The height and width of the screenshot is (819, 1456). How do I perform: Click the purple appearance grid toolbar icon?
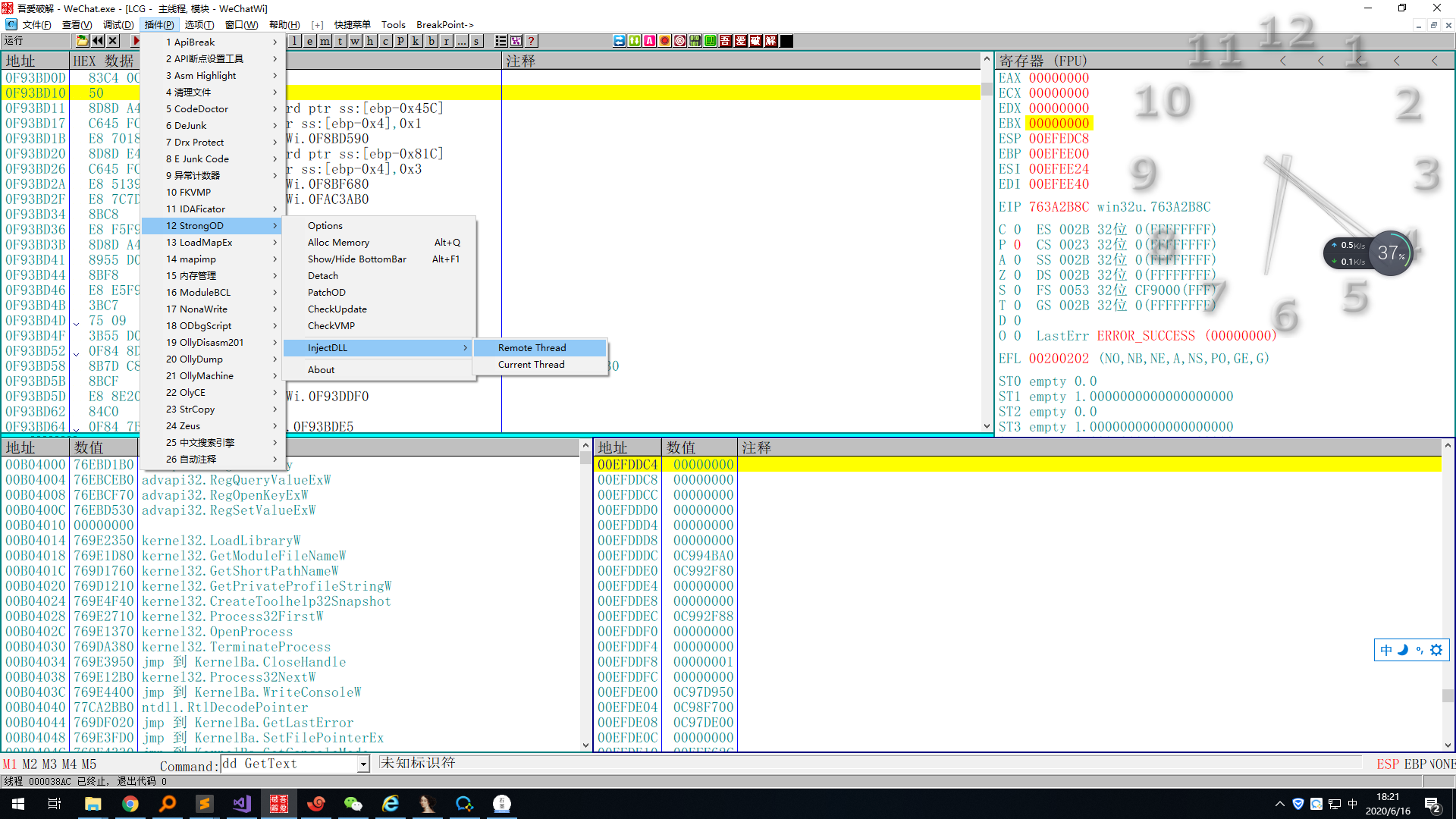[516, 41]
